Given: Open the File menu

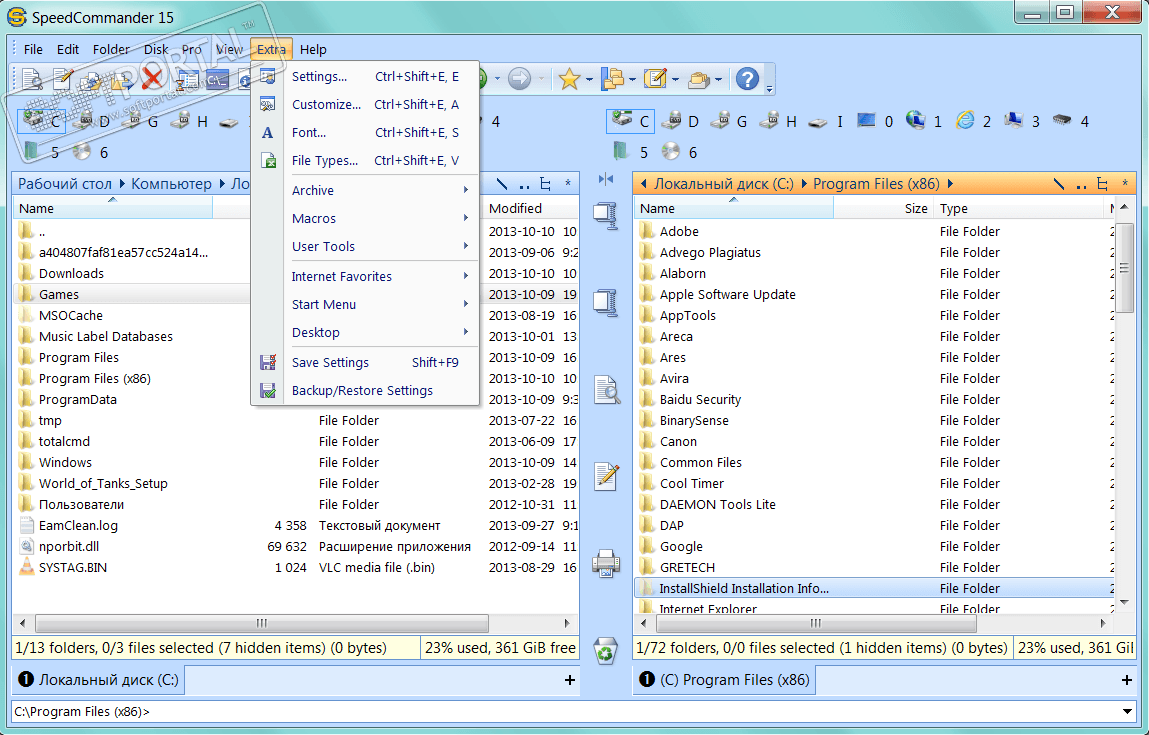Looking at the screenshot, I should [33, 49].
